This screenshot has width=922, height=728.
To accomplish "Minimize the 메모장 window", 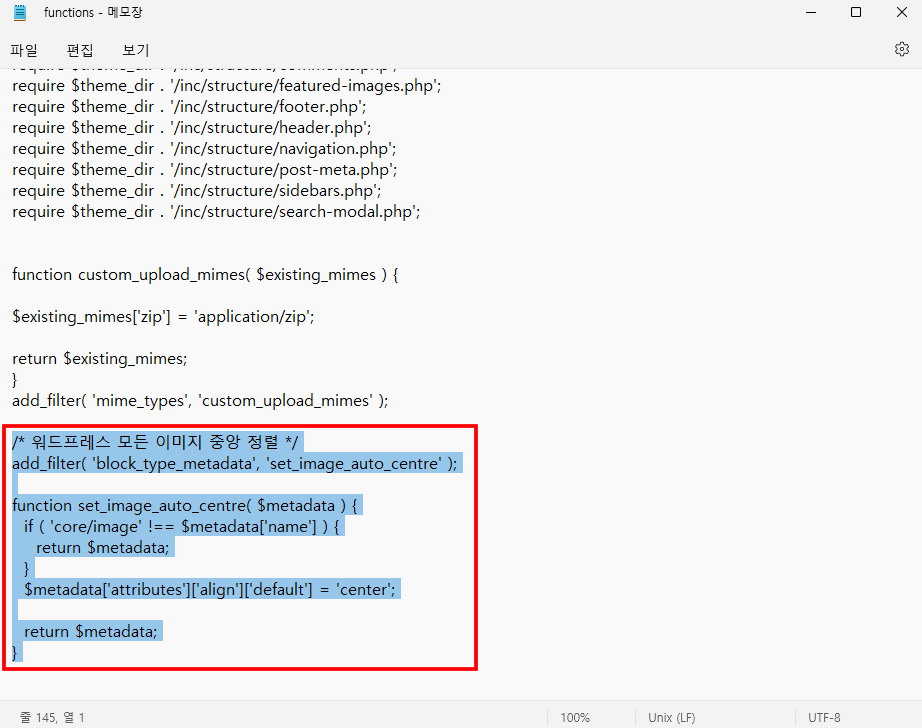I will [809, 13].
